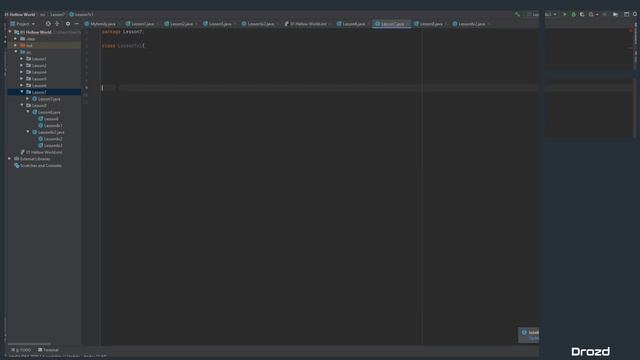
Task: Run the program with green play icon
Action: tap(565, 14)
